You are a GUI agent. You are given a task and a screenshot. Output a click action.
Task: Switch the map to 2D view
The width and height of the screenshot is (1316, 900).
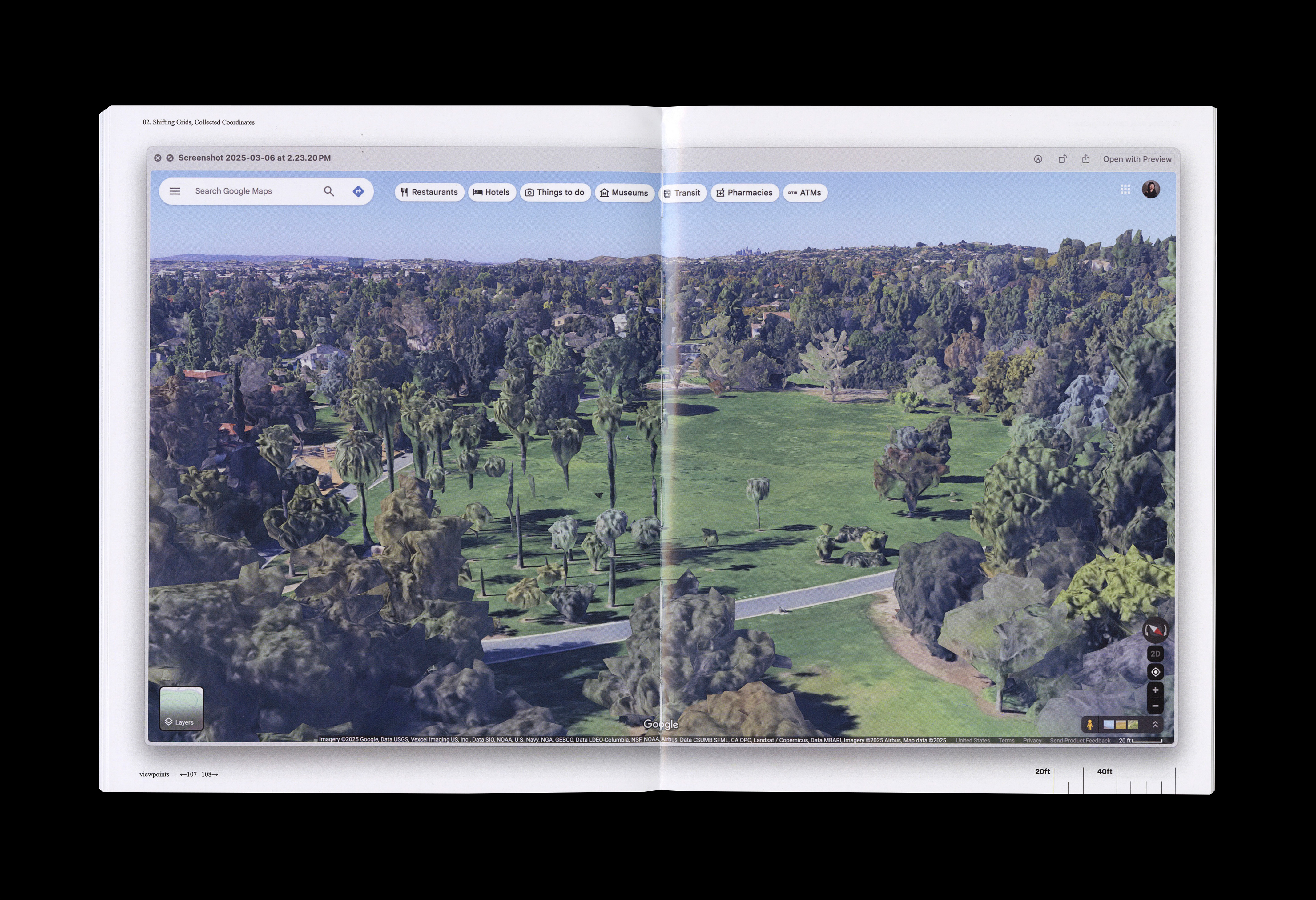click(x=1155, y=654)
